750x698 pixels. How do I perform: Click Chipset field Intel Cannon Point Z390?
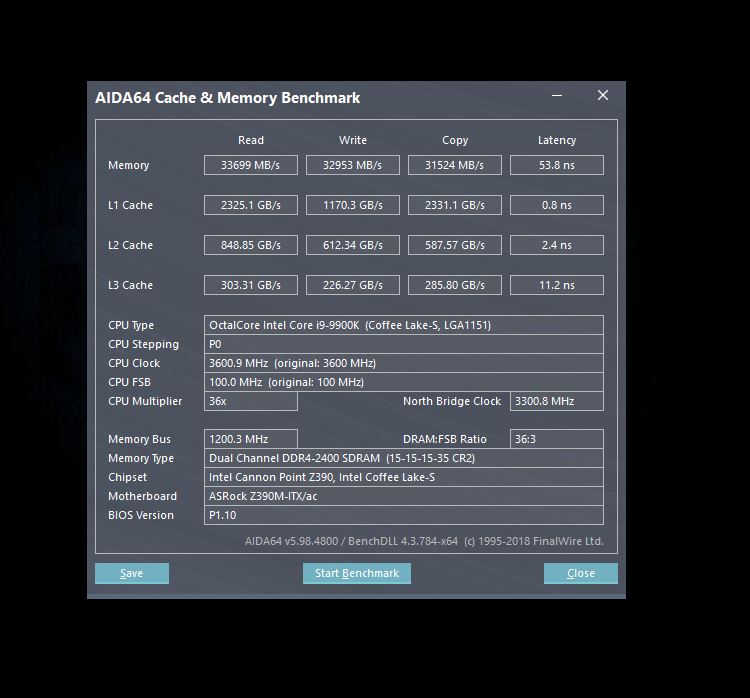(x=404, y=477)
